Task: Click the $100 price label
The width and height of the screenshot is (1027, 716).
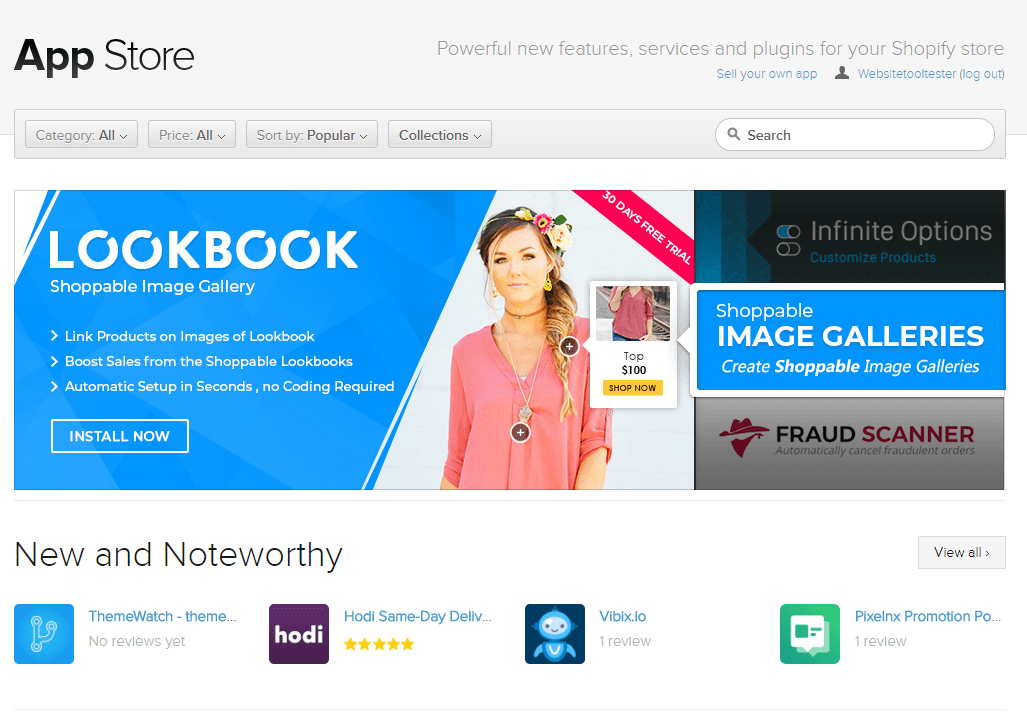Action: (x=633, y=370)
